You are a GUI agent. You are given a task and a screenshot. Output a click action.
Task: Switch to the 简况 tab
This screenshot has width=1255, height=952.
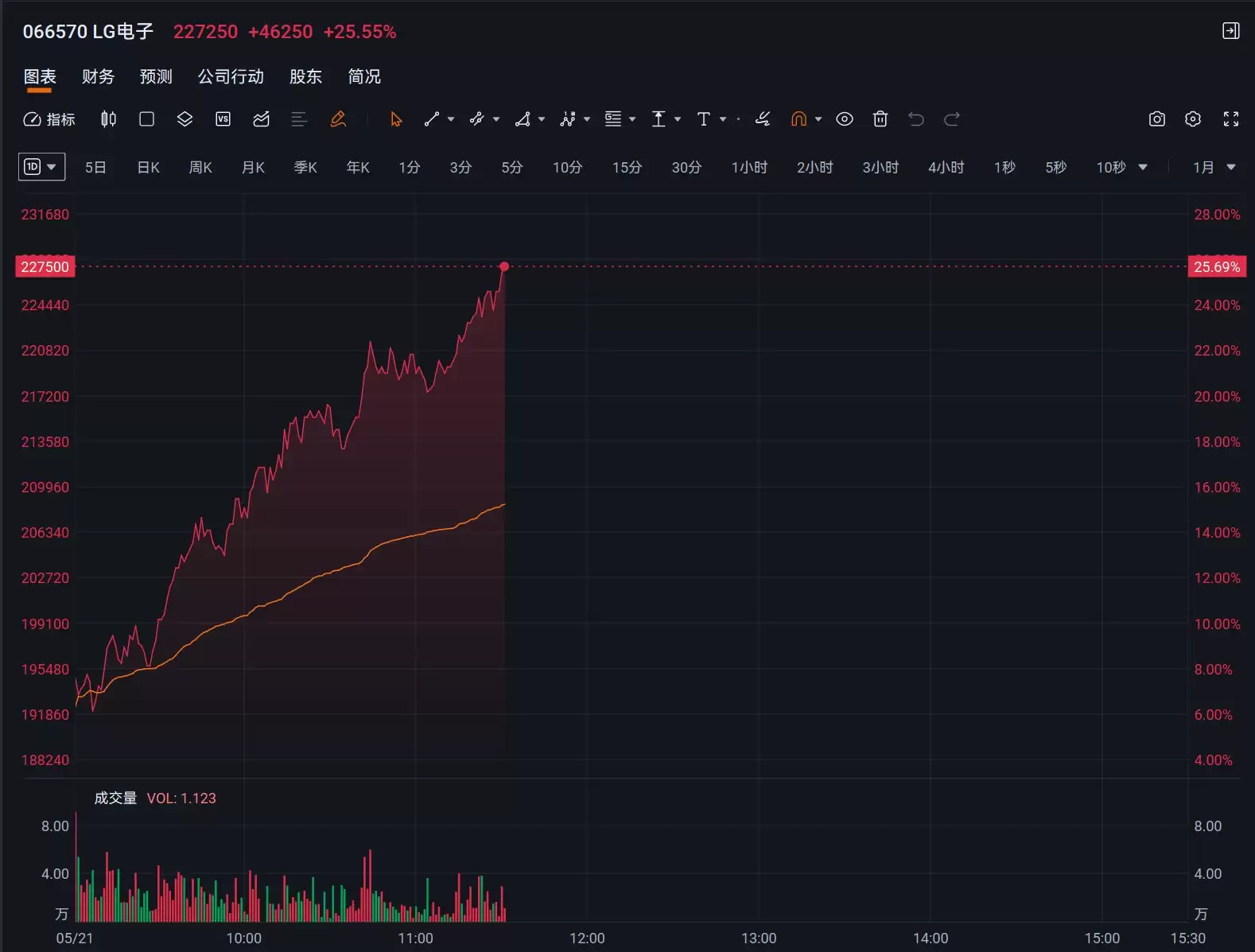pos(364,76)
